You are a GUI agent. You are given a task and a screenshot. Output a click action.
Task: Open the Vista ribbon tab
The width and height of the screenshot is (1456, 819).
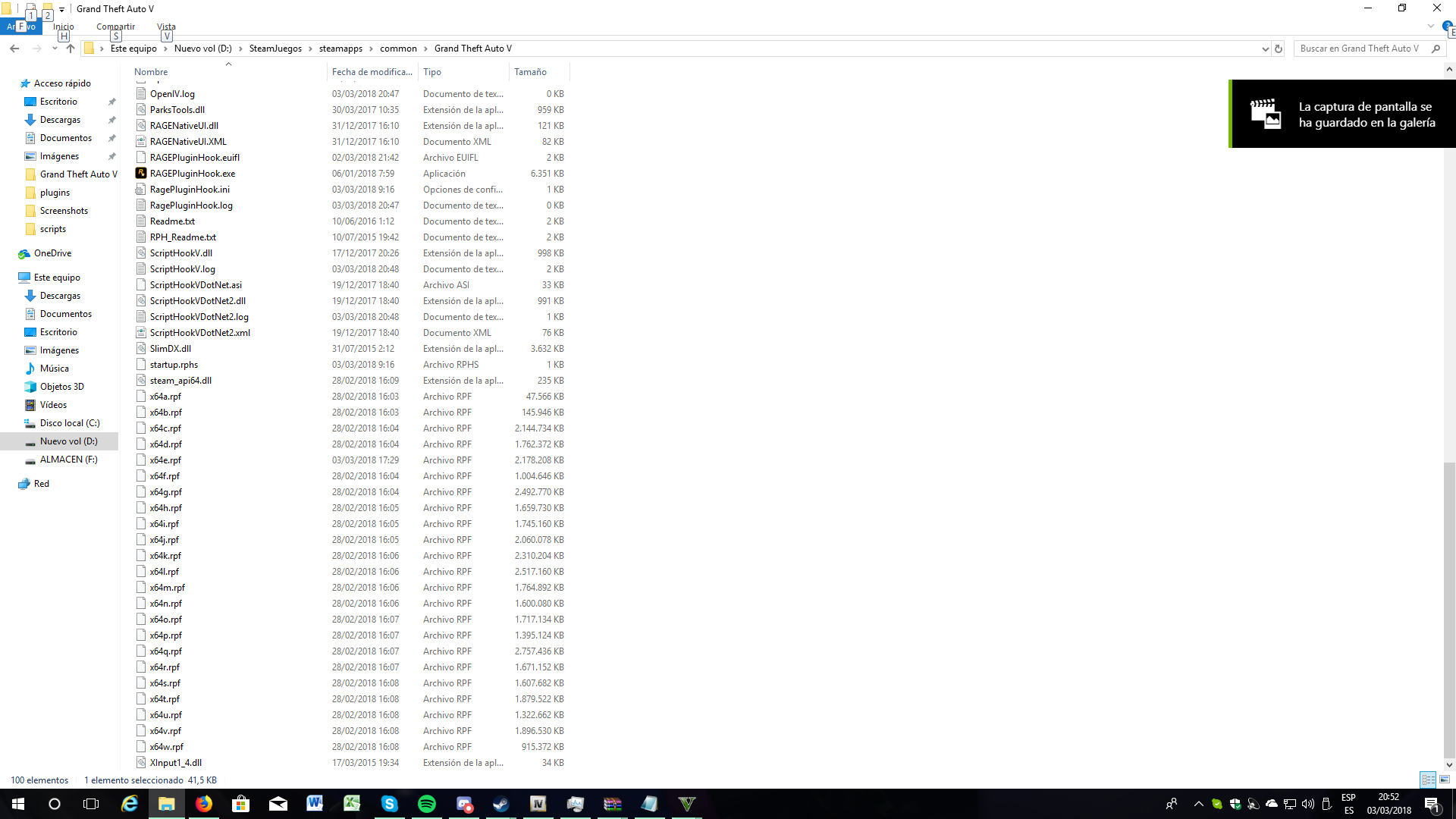coord(166,27)
